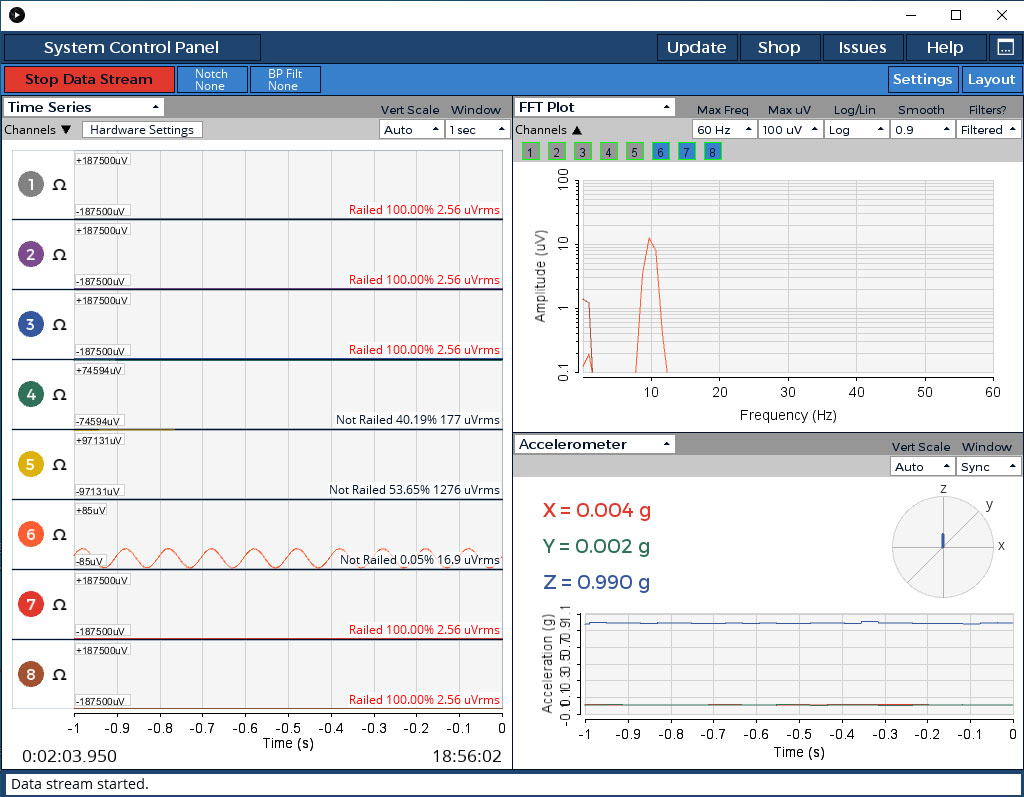Click channel 7 impedance ohm symbol
Viewport: 1024px width, 797px height.
pos(59,605)
